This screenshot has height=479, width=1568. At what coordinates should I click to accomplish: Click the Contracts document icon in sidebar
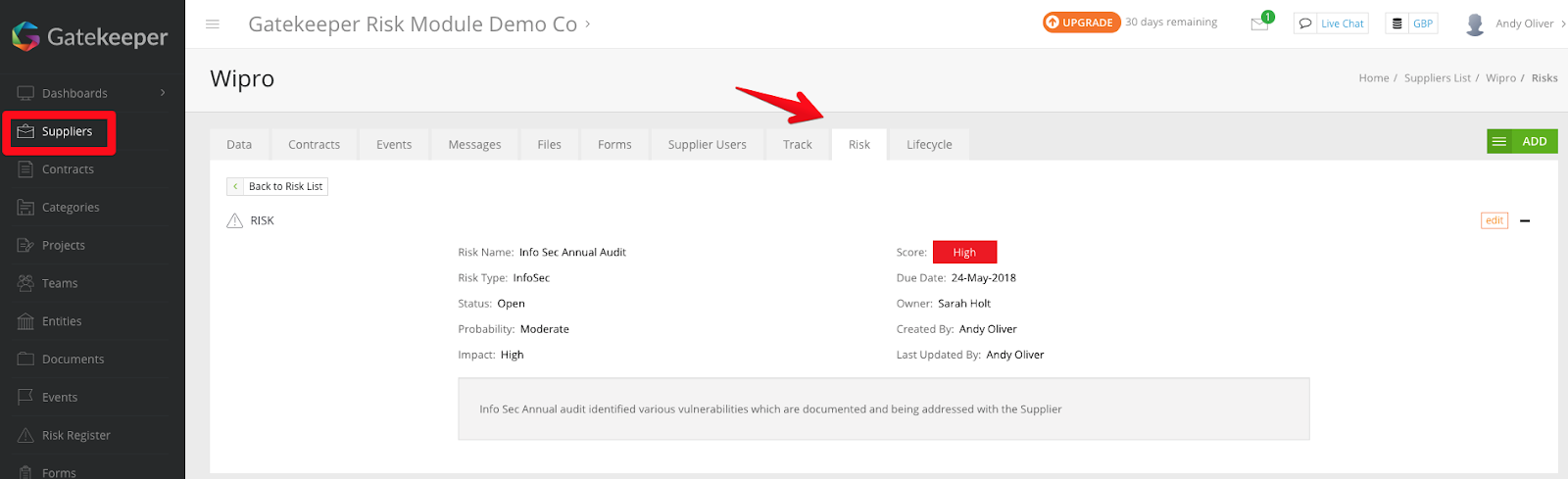(25, 169)
